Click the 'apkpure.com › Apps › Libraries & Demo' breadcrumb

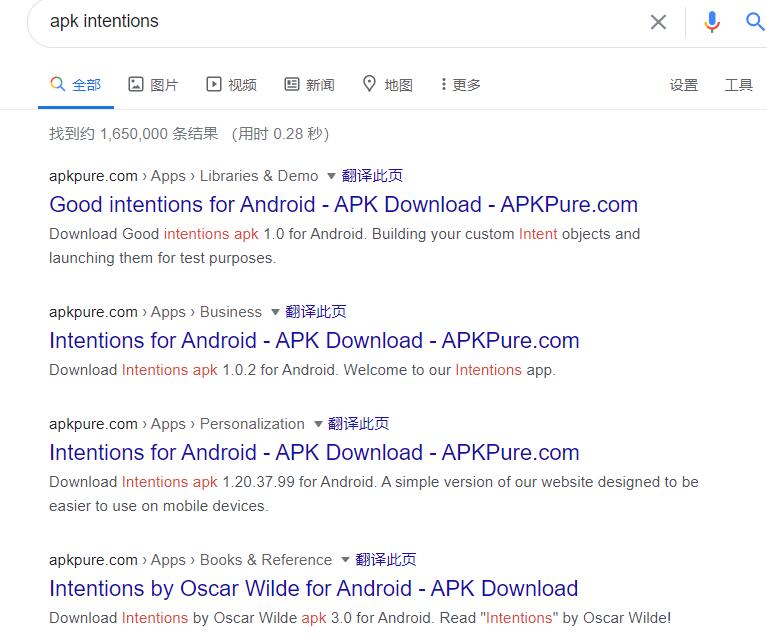pyautogui.click(x=183, y=176)
